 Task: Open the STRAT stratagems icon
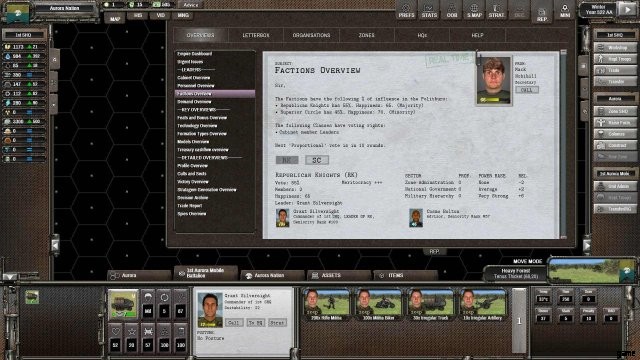496,10
